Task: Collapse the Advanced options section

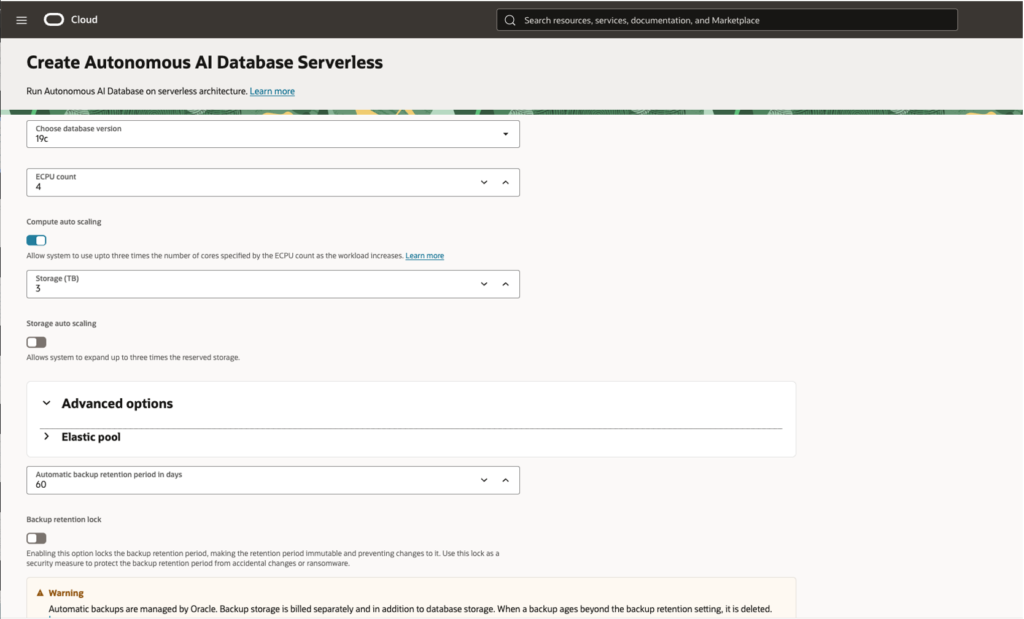Action: (46, 403)
